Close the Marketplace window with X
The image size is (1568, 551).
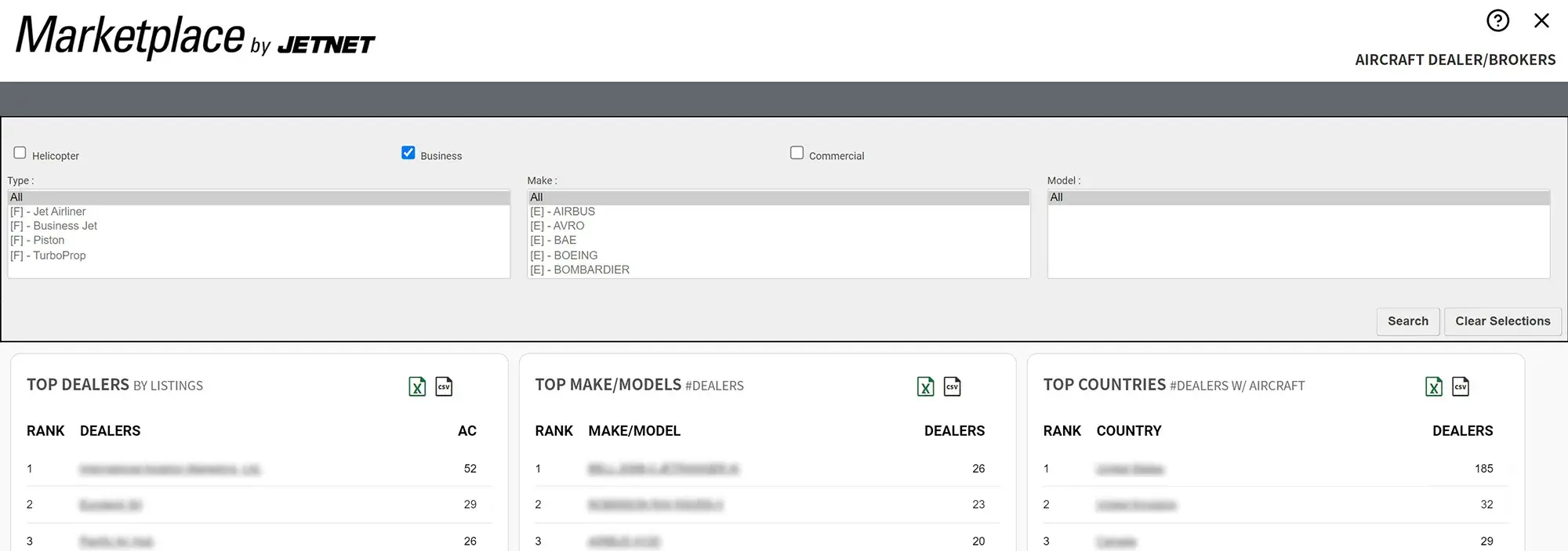[1541, 20]
